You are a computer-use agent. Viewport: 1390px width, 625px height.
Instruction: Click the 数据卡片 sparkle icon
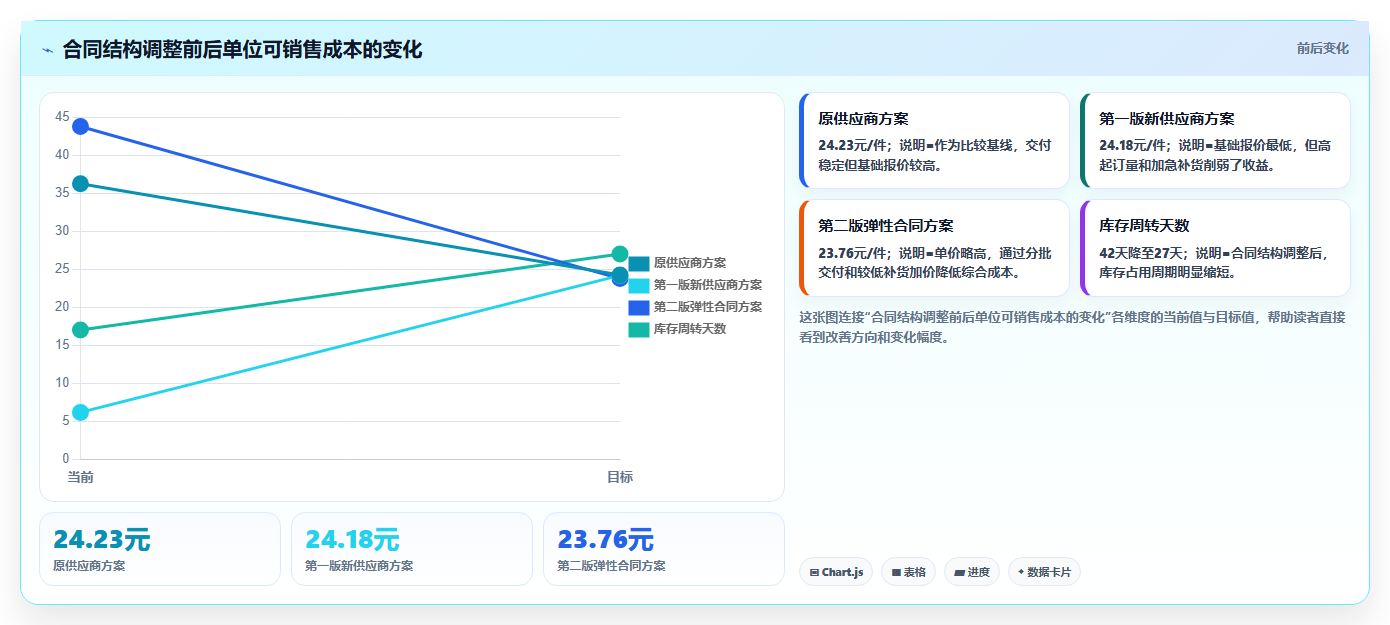coord(1021,573)
